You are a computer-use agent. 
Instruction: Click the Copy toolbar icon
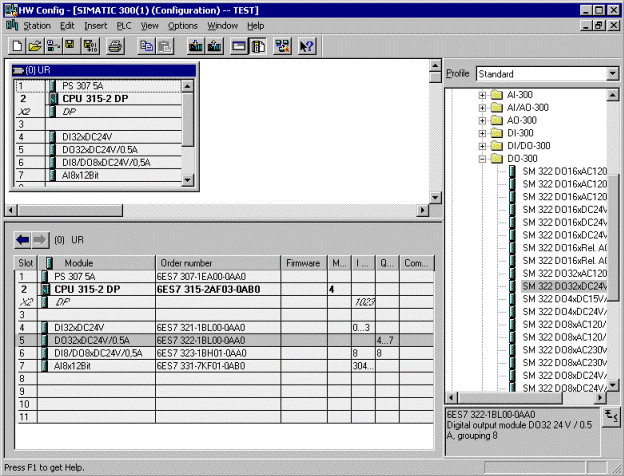coord(146,46)
